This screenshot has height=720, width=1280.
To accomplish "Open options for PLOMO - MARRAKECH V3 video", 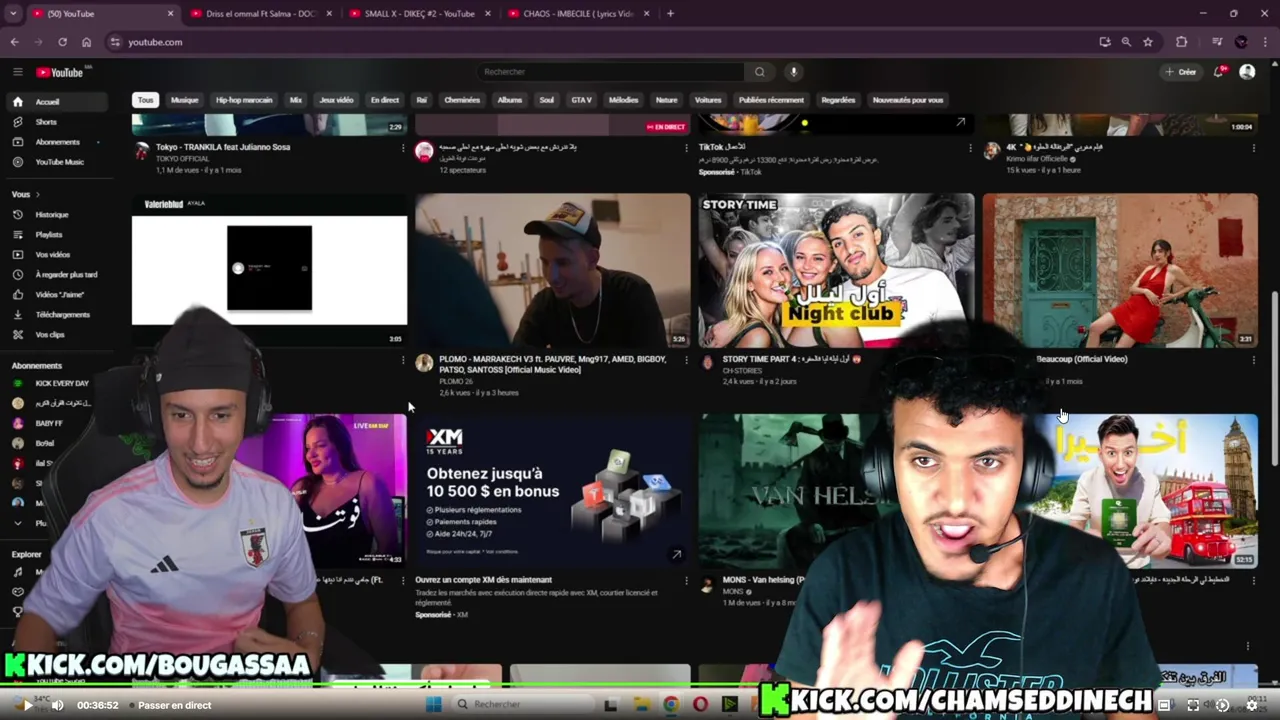I will (686, 360).
